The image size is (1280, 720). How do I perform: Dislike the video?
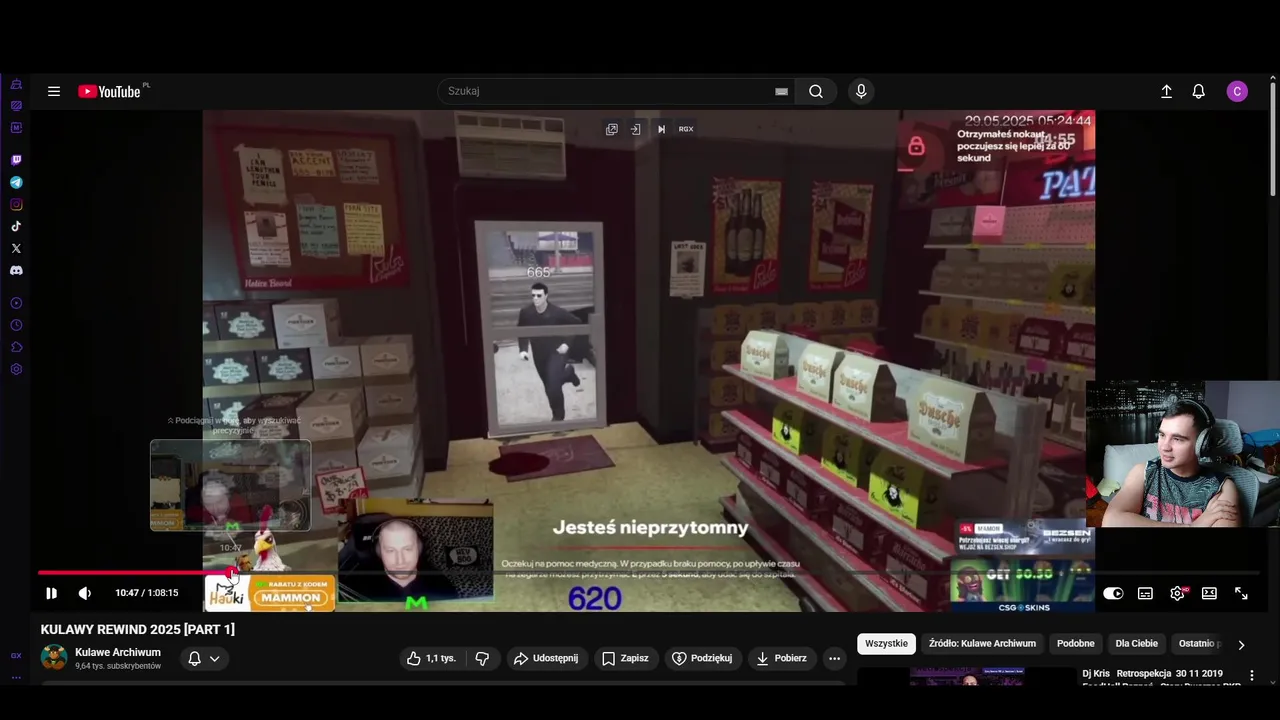click(482, 658)
